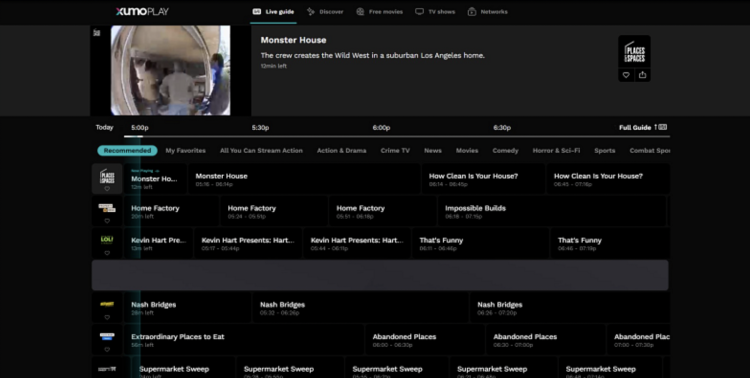Image resolution: width=750 pixels, height=378 pixels.
Task: Click the 6:00p time marker
Action: 381,128
